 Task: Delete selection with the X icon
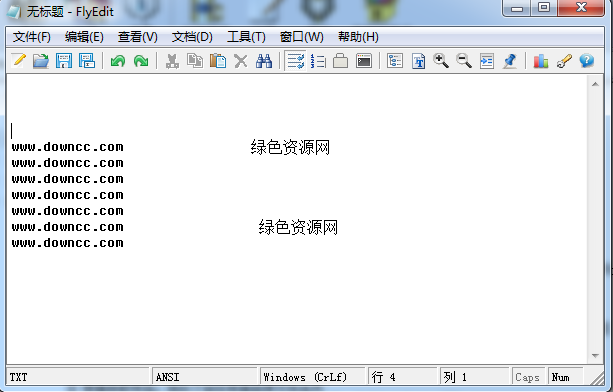(x=241, y=61)
